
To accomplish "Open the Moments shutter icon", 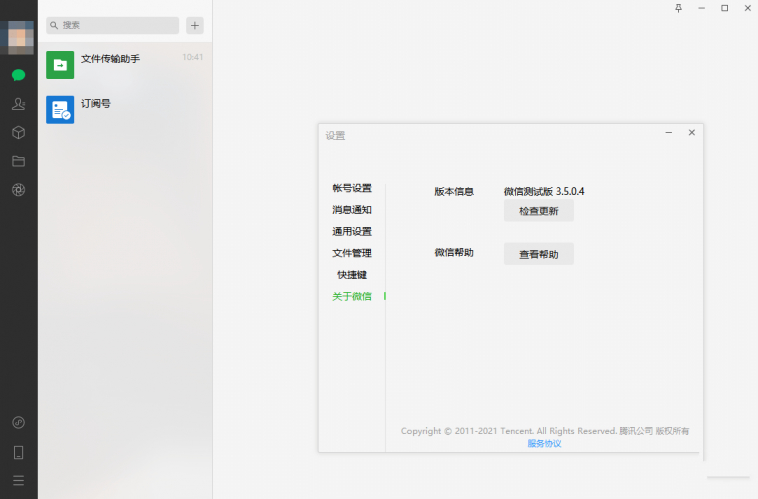I will coord(18,190).
